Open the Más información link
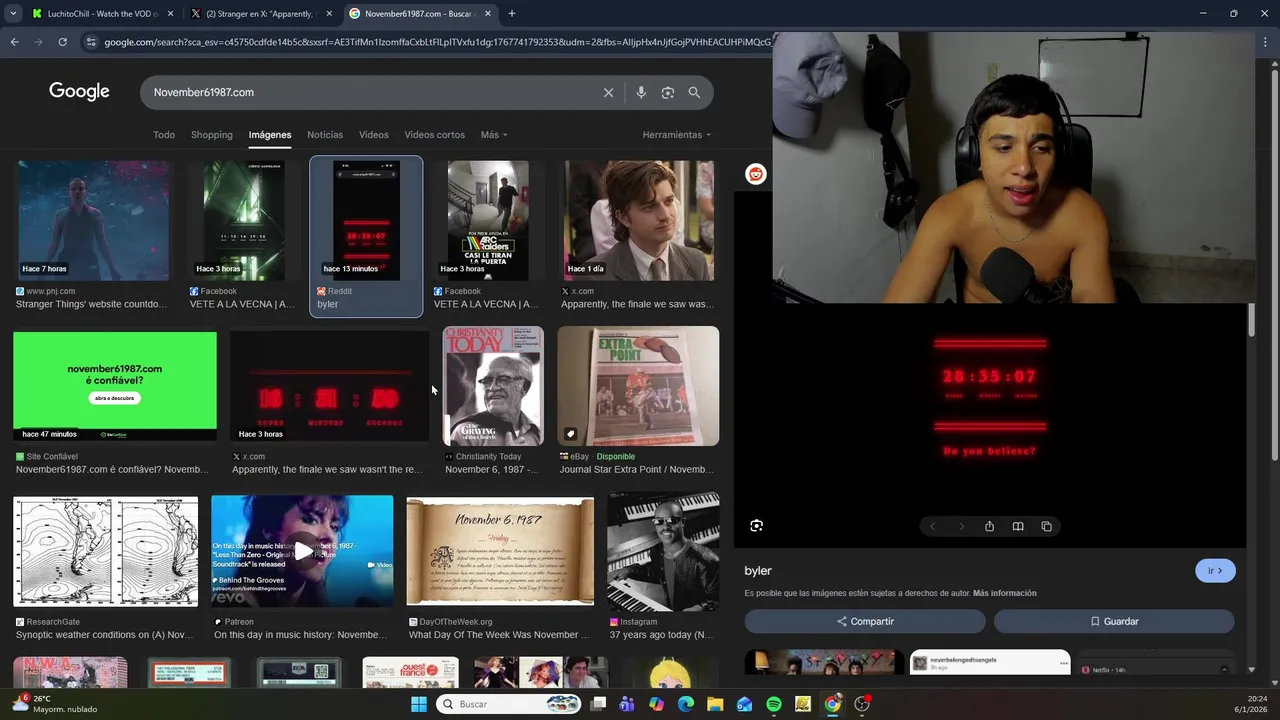 (1004, 593)
